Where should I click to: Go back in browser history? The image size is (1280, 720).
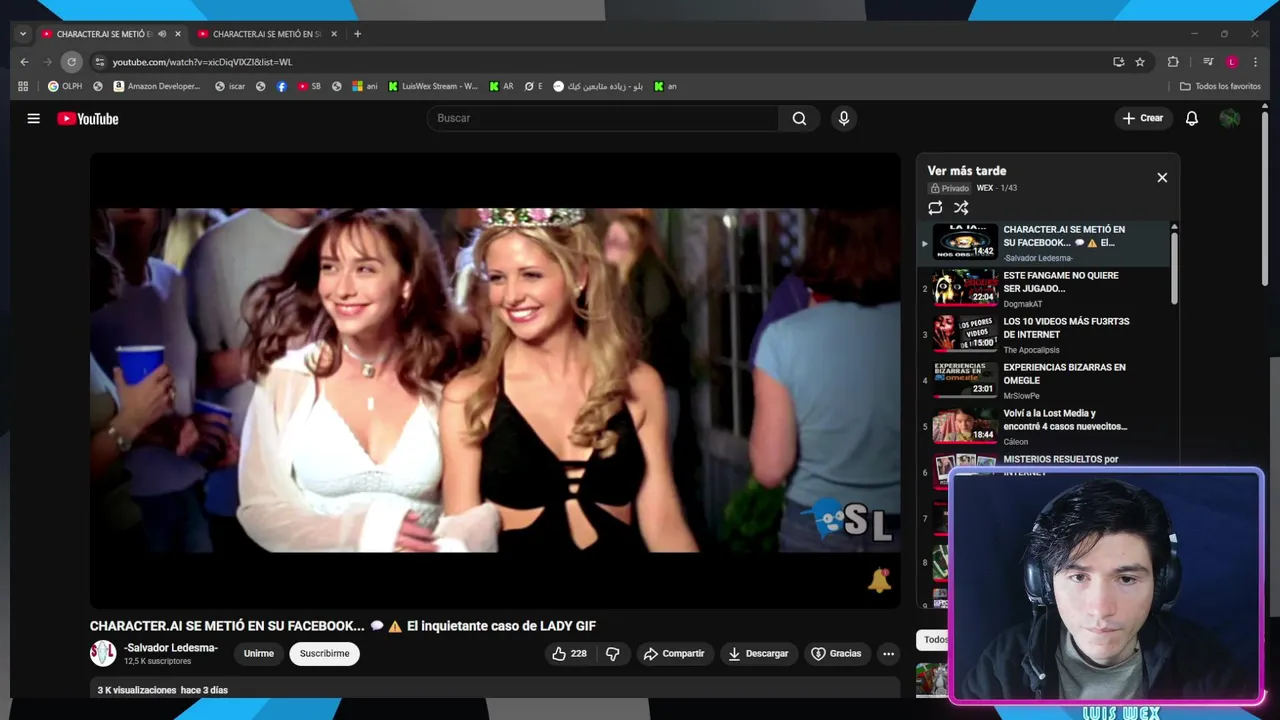tap(25, 62)
